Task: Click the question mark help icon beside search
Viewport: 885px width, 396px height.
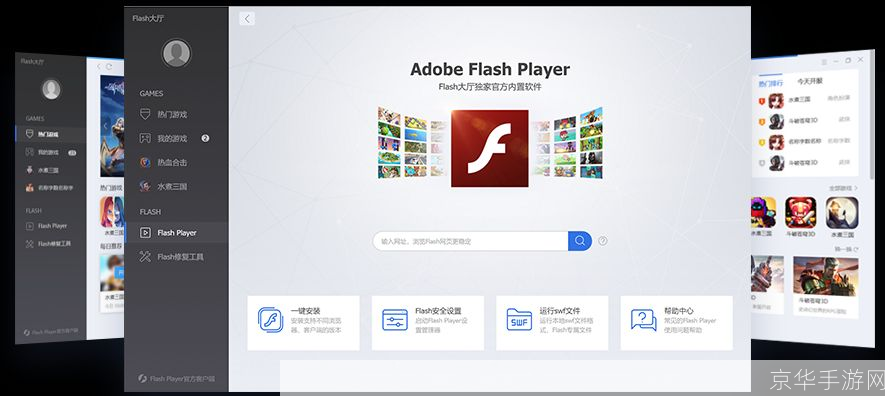Action: coord(603,241)
